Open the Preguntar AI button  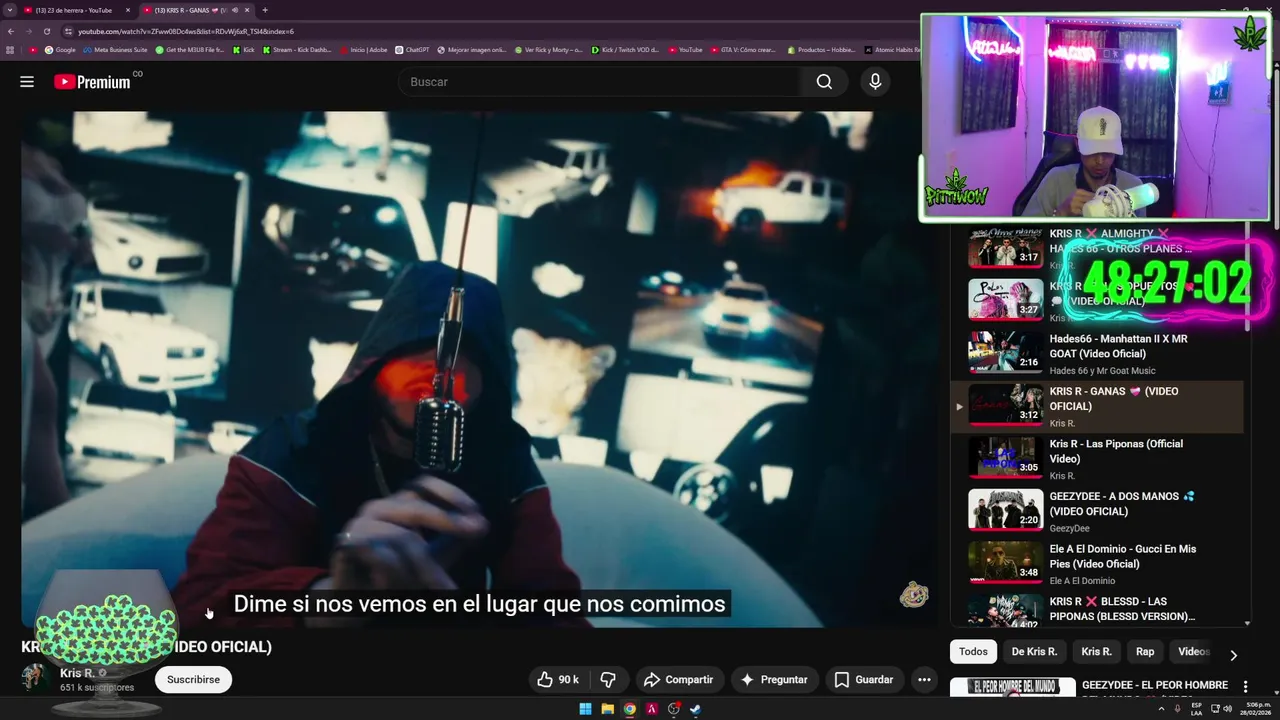point(773,680)
